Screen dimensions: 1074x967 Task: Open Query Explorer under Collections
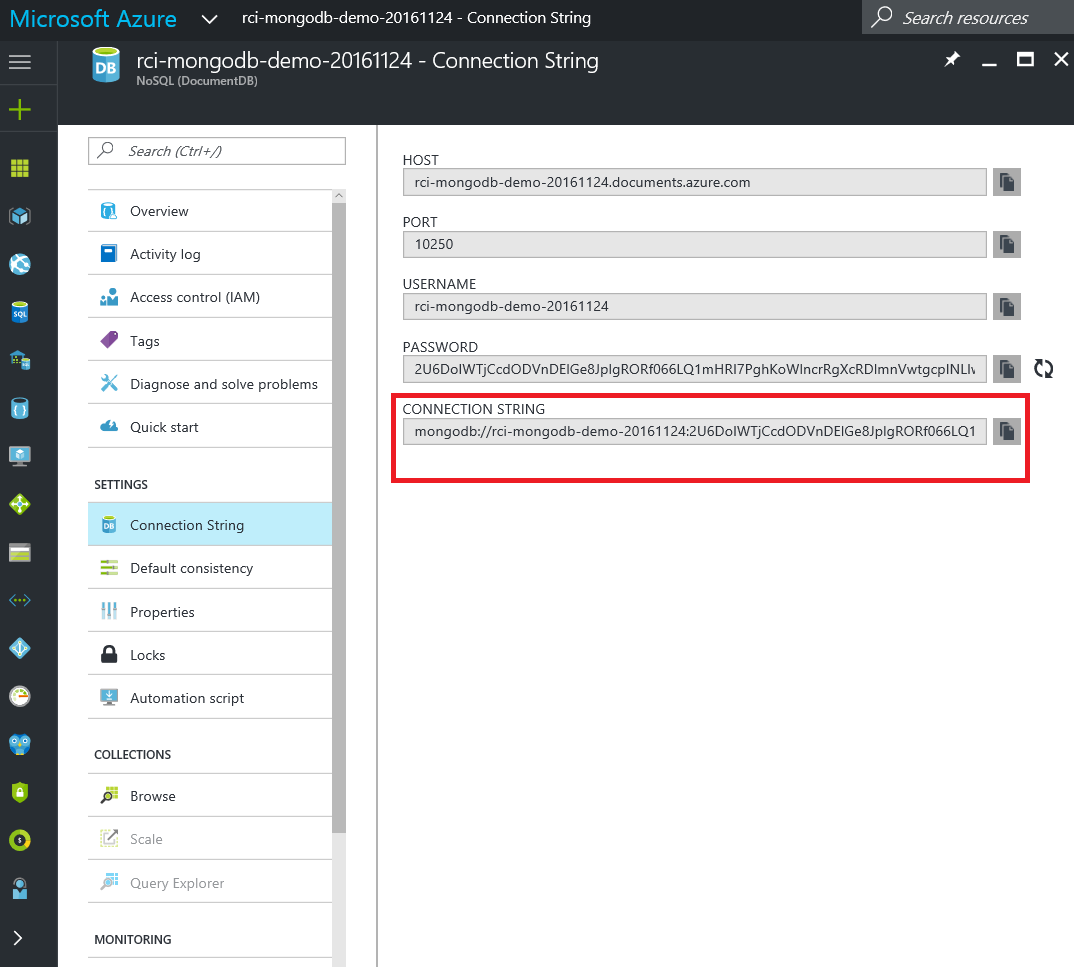click(x=210, y=883)
